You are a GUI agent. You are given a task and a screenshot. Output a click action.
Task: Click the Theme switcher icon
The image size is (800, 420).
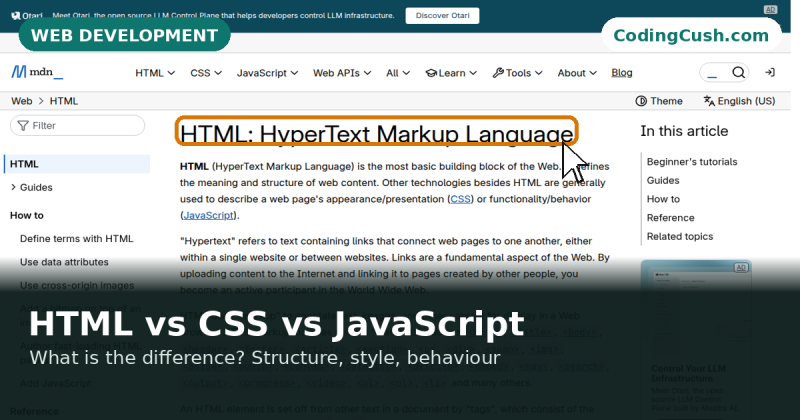pos(641,101)
